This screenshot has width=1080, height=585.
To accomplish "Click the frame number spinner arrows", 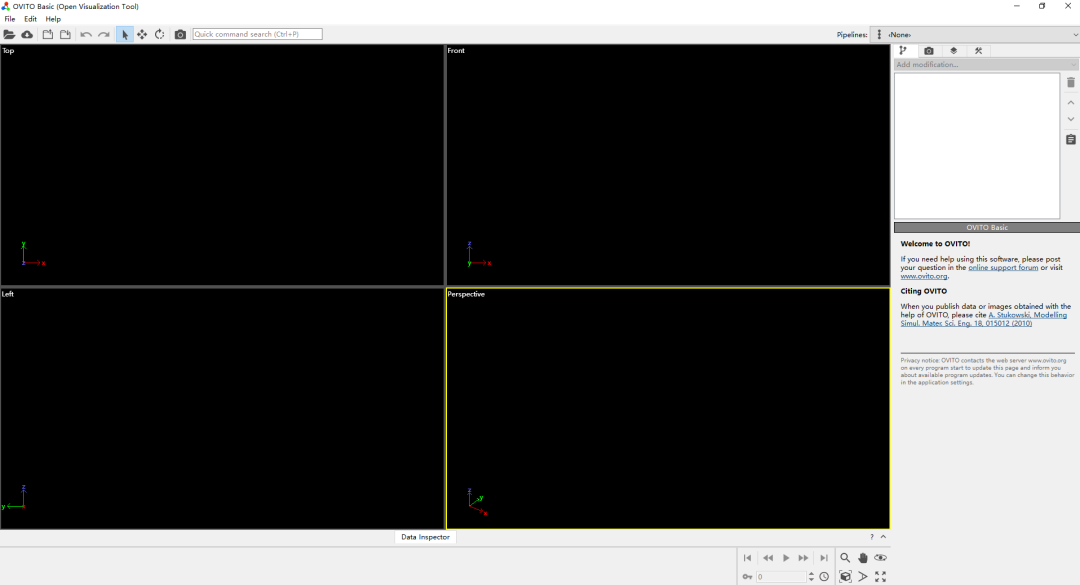I will point(811,577).
